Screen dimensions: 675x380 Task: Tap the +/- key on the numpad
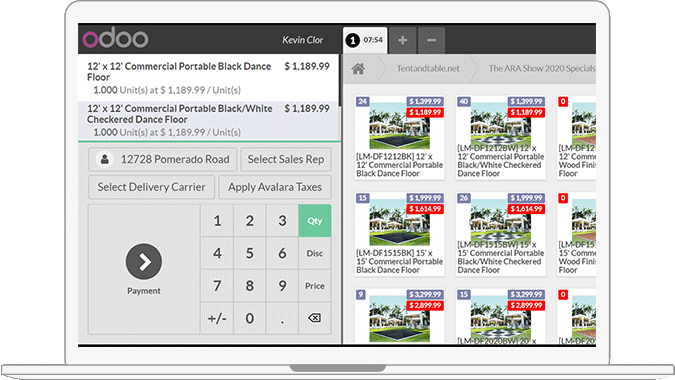click(x=217, y=318)
